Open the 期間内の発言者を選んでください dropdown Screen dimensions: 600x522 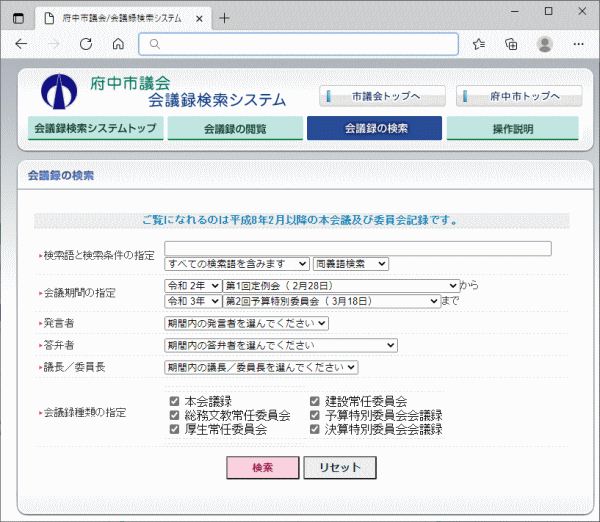coord(246,323)
